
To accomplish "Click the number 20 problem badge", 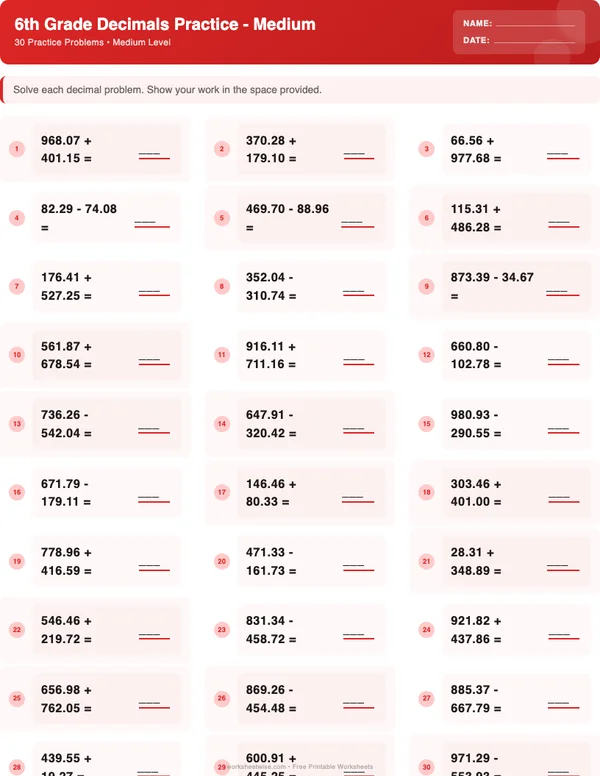I will [222, 561].
